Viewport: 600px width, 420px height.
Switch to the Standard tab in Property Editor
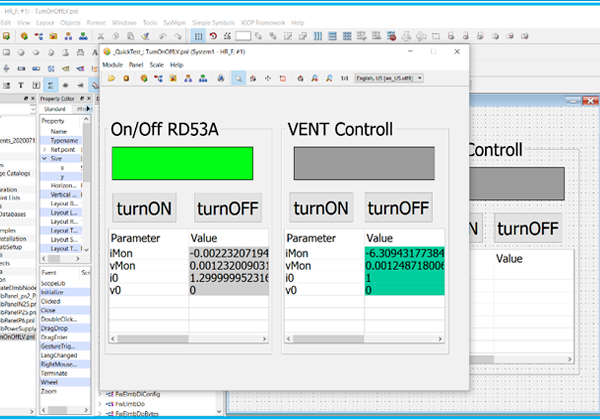55,109
